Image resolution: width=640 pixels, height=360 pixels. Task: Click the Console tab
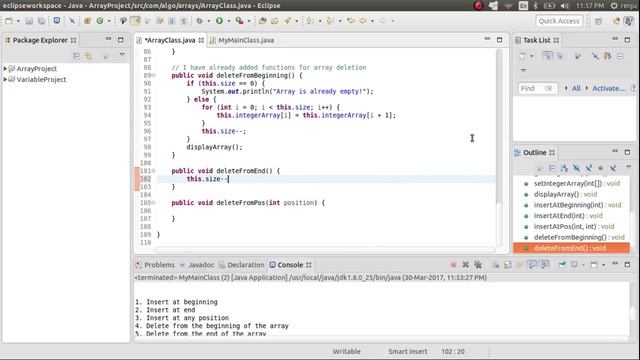coord(290,265)
